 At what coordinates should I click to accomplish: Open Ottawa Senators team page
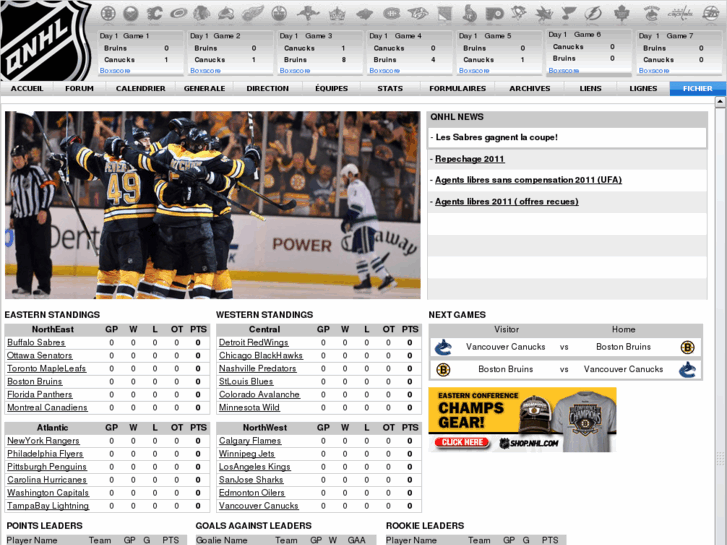[x=39, y=356]
